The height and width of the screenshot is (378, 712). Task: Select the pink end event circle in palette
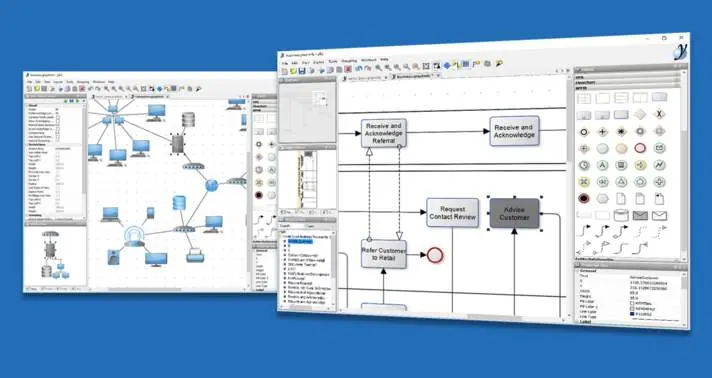click(640, 148)
